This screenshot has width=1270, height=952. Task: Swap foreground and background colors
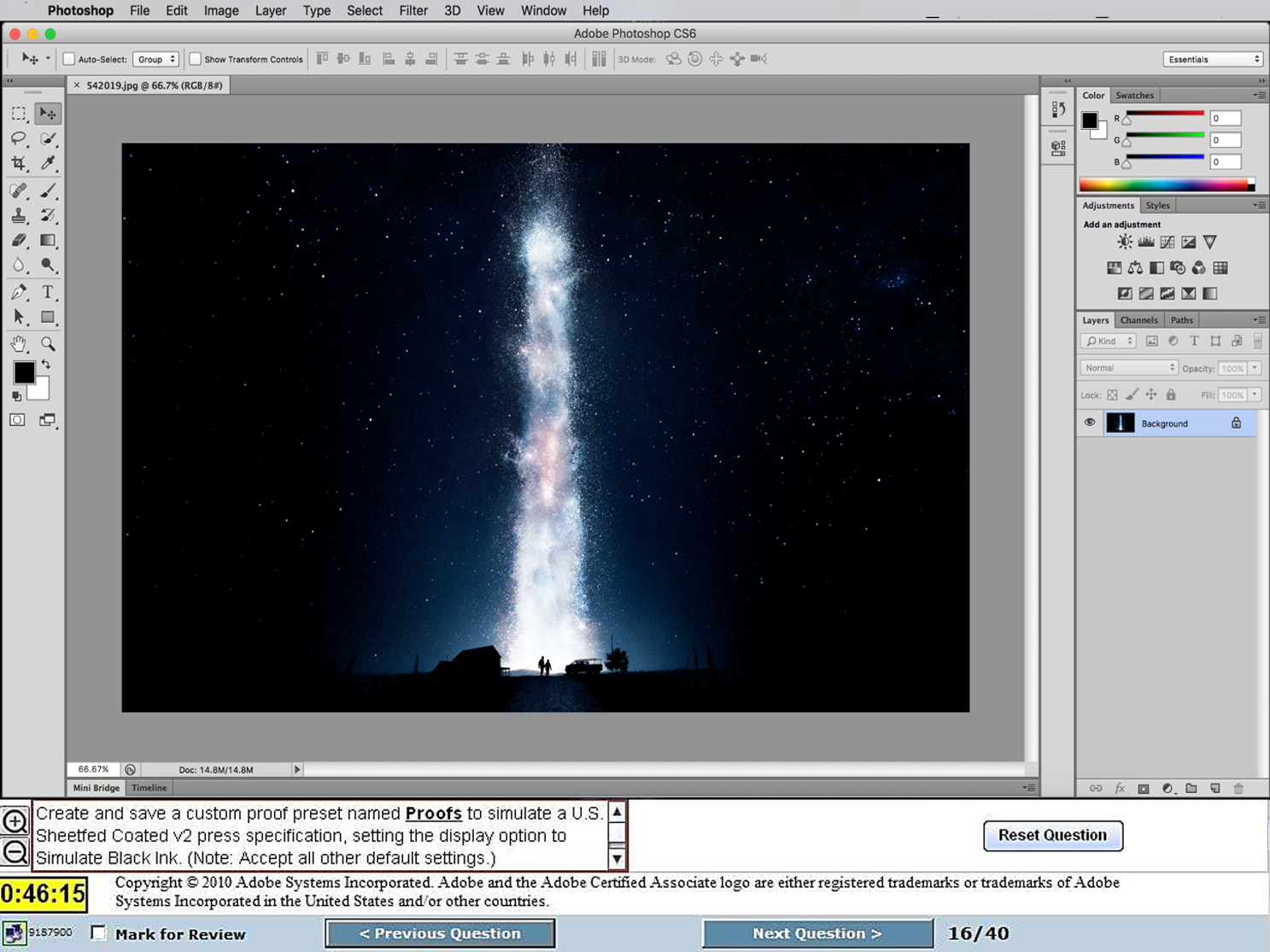[46, 365]
